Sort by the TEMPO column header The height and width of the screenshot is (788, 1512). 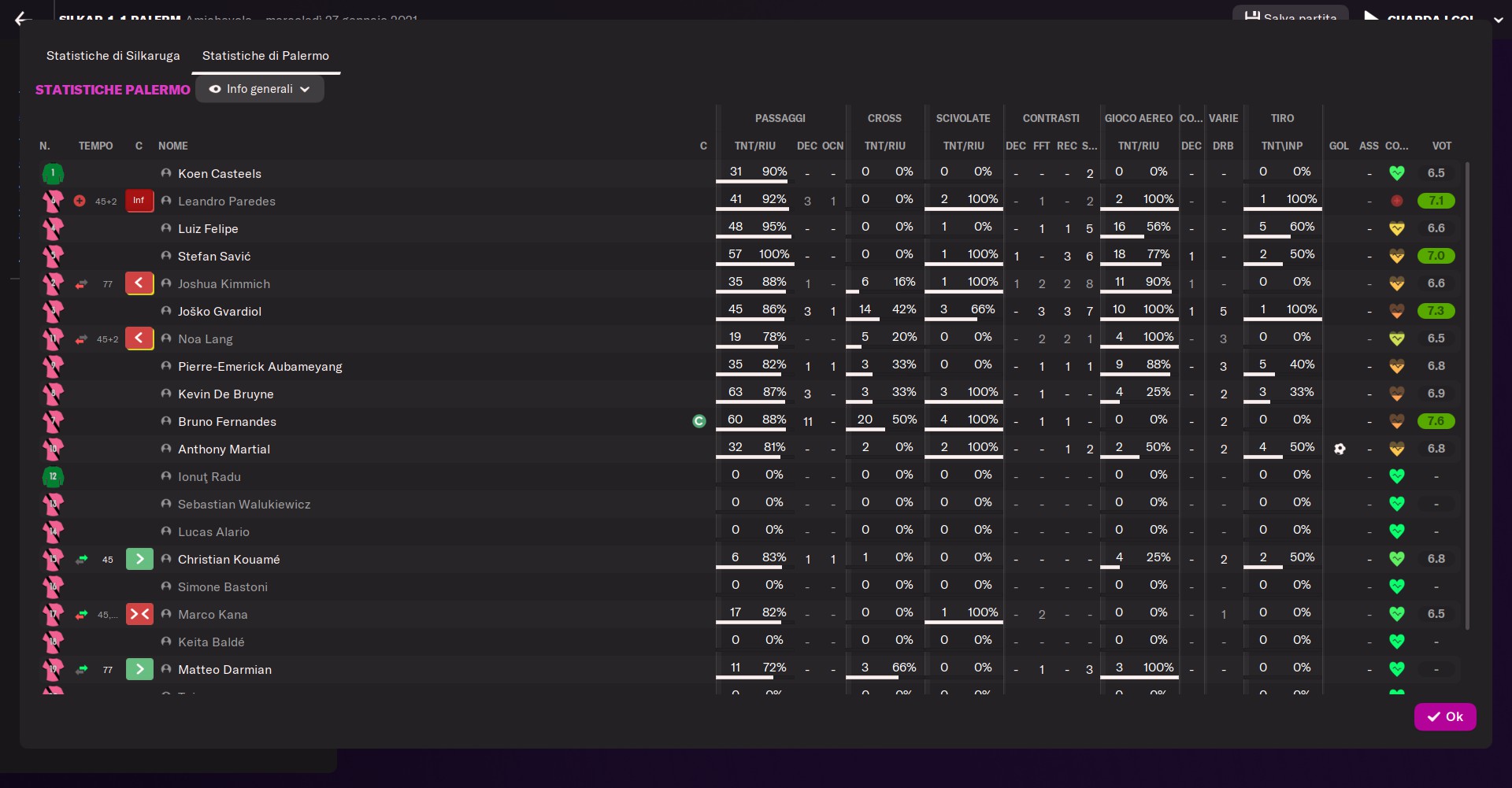pos(95,146)
